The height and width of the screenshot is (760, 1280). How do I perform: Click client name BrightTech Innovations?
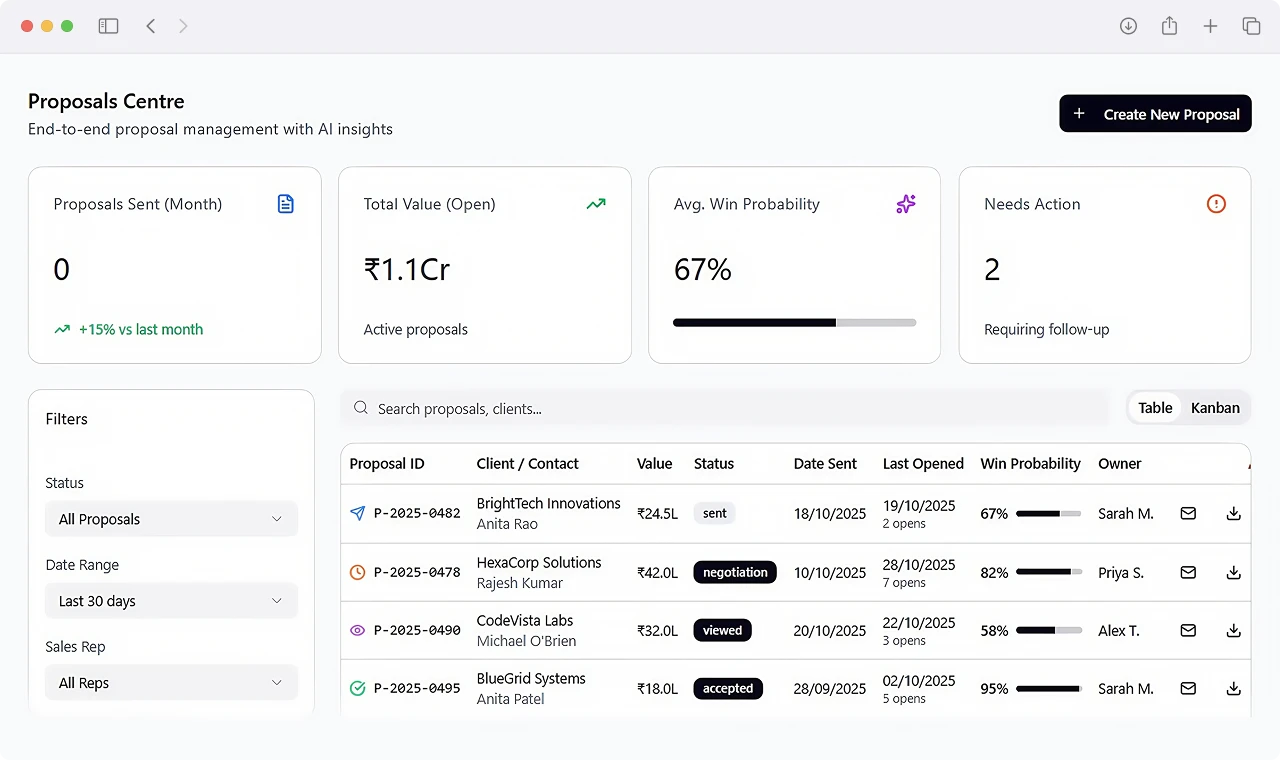[548, 503]
